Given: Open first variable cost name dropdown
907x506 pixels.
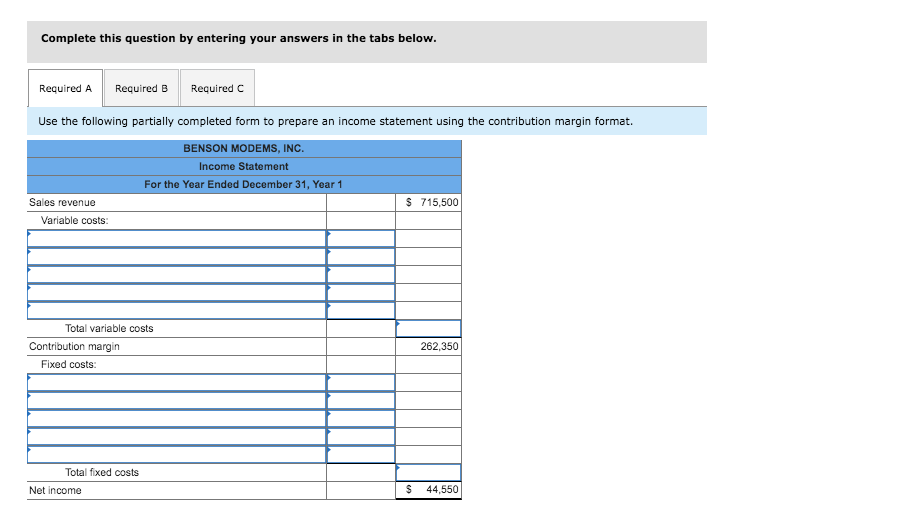Looking at the screenshot, I should [176, 238].
